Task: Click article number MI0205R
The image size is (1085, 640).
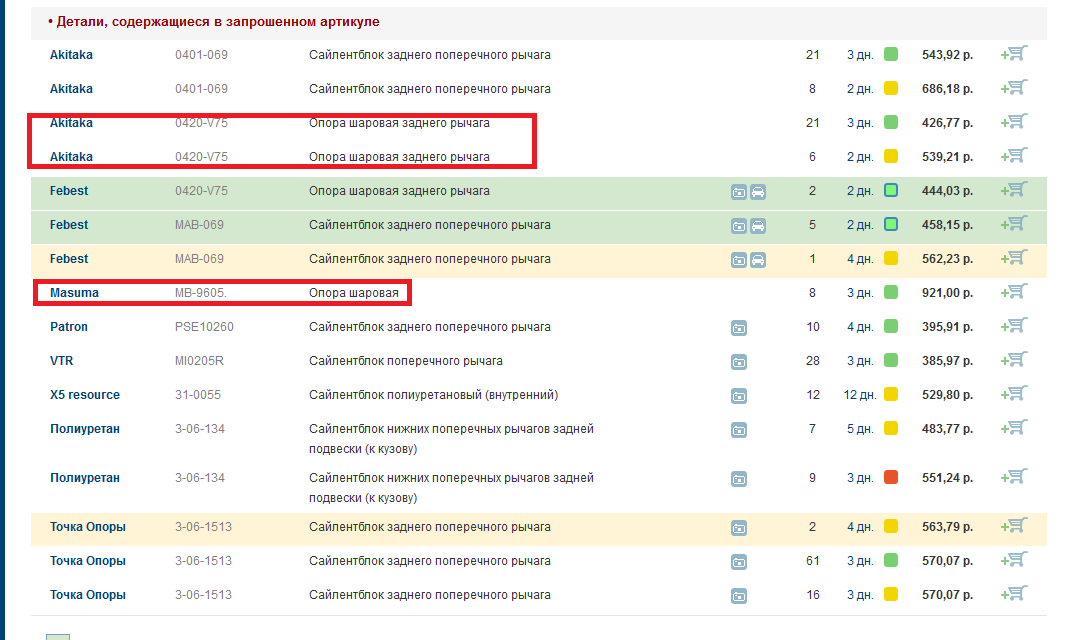Action: [x=199, y=360]
